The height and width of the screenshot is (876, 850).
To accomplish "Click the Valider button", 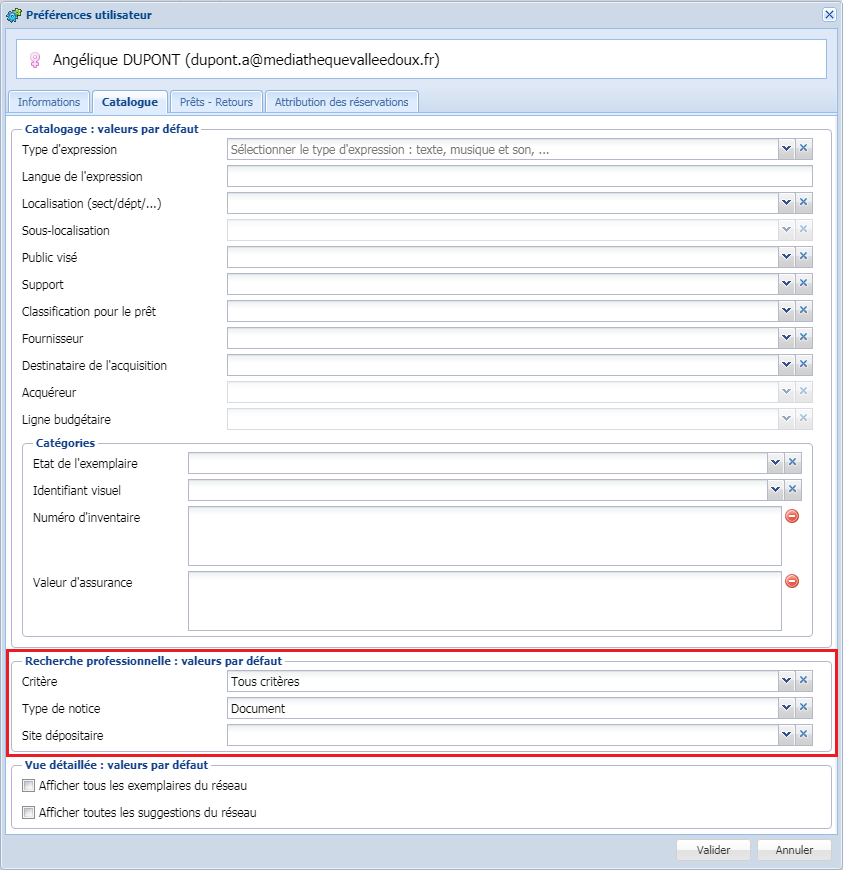I will (713, 850).
